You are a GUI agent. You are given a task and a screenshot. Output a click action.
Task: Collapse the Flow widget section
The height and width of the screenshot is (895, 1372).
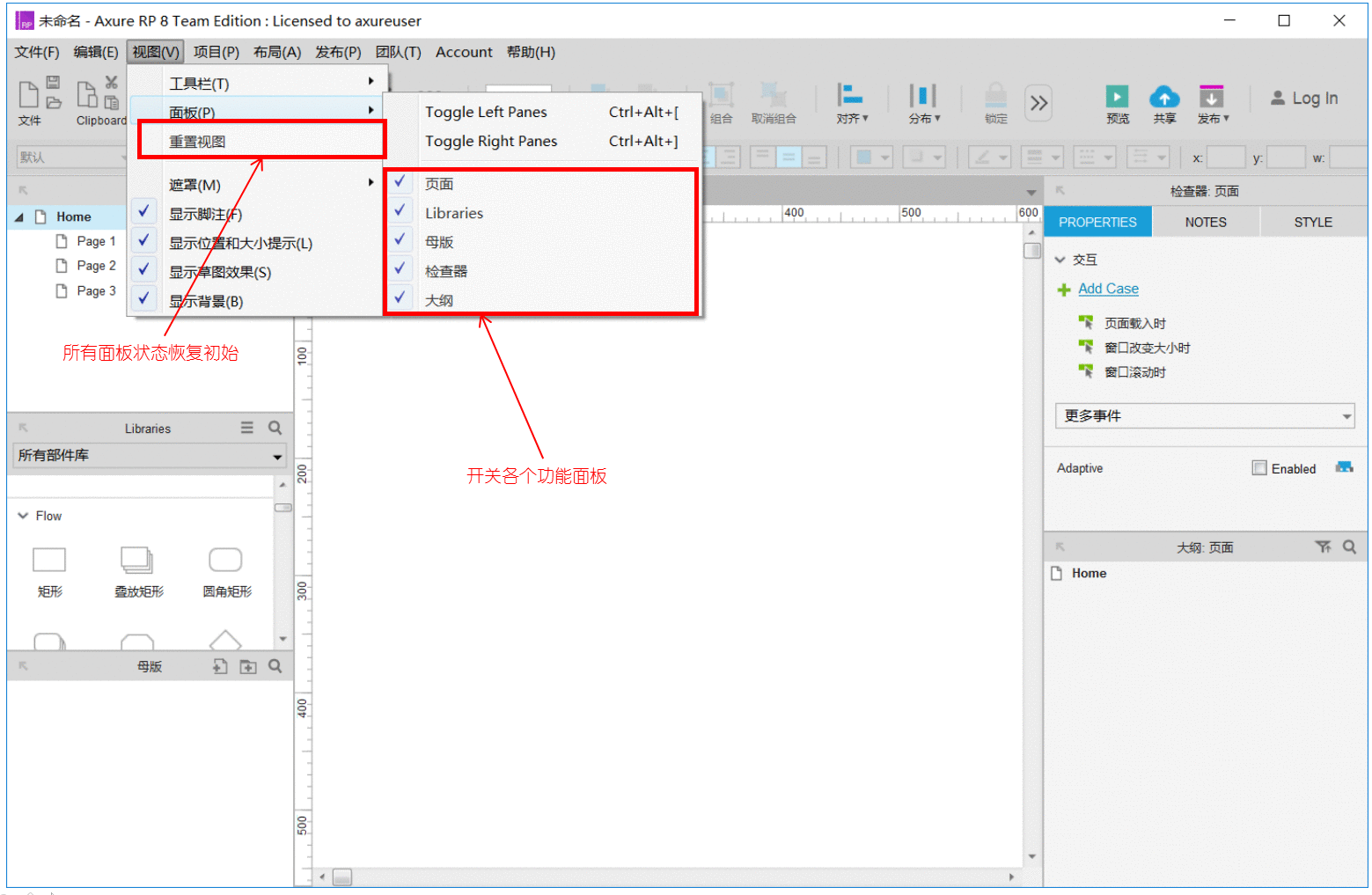click(23, 516)
